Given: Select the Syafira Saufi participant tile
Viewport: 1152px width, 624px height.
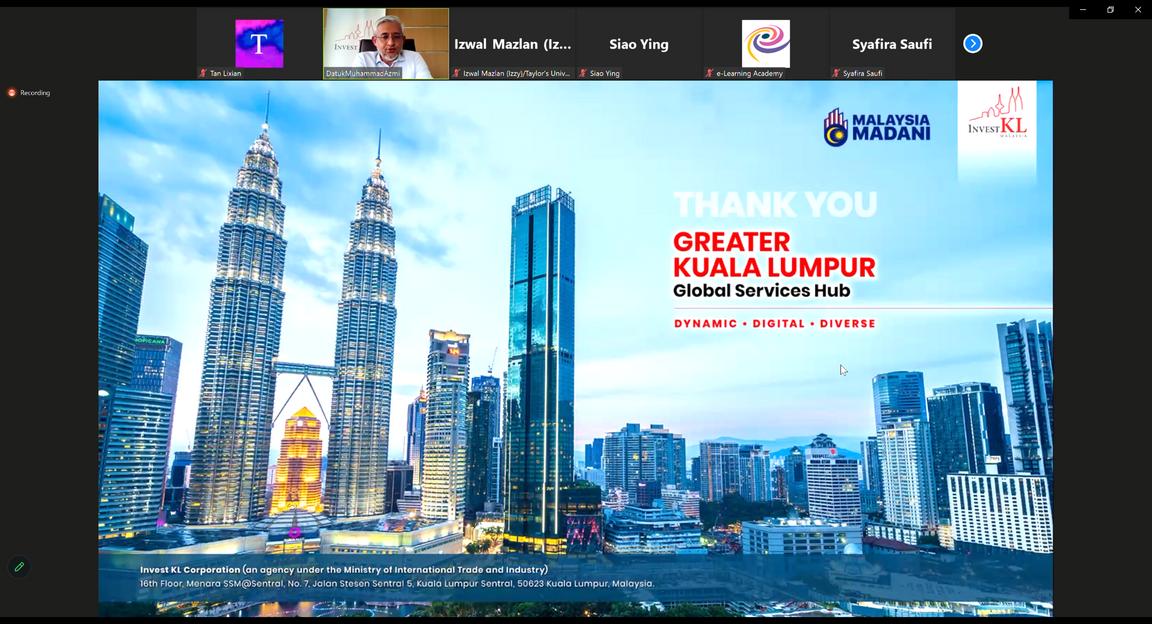Looking at the screenshot, I should point(892,43).
